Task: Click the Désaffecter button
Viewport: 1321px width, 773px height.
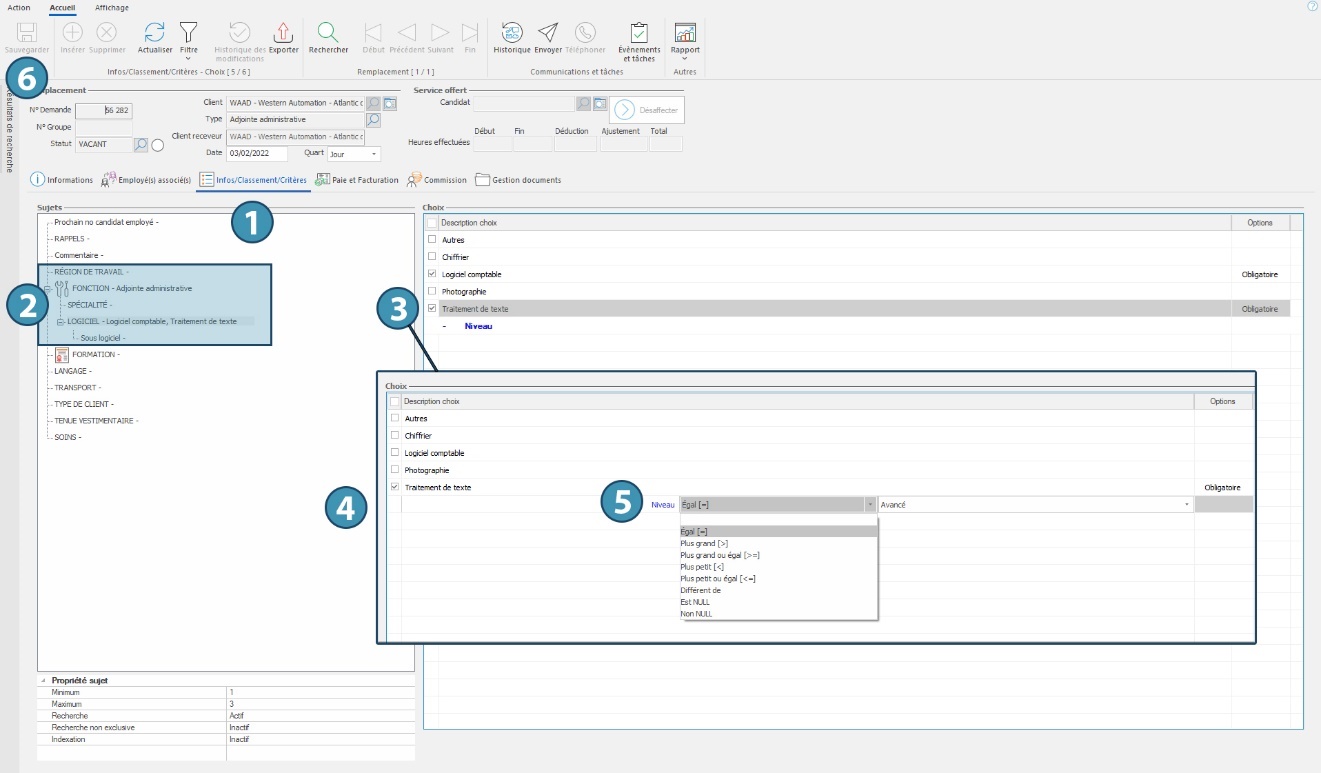Action: click(647, 110)
